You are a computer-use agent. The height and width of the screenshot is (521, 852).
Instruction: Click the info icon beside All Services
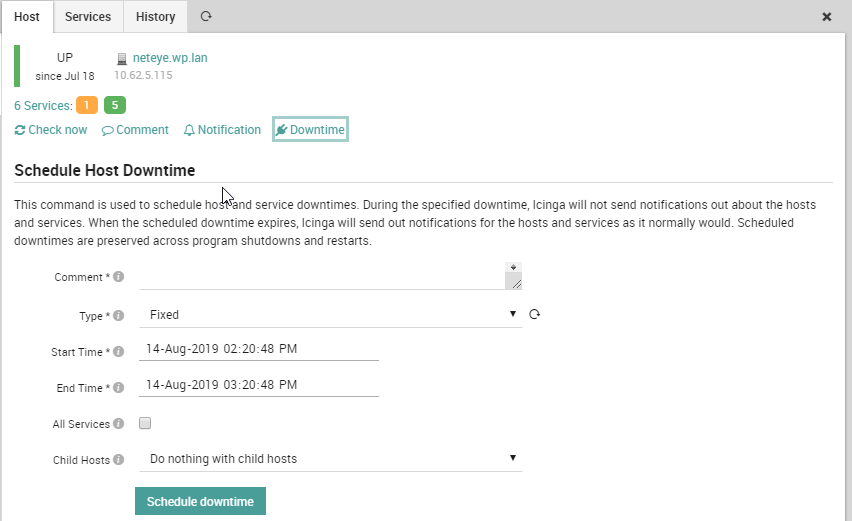tap(118, 423)
